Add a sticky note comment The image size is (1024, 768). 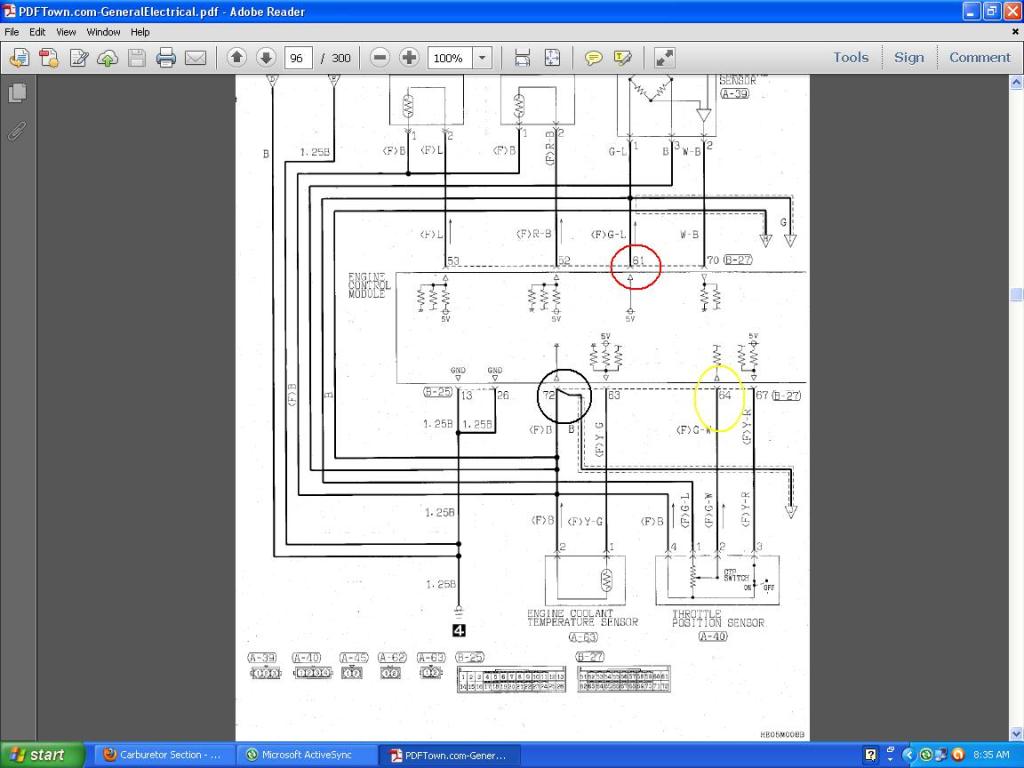(594, 58)
